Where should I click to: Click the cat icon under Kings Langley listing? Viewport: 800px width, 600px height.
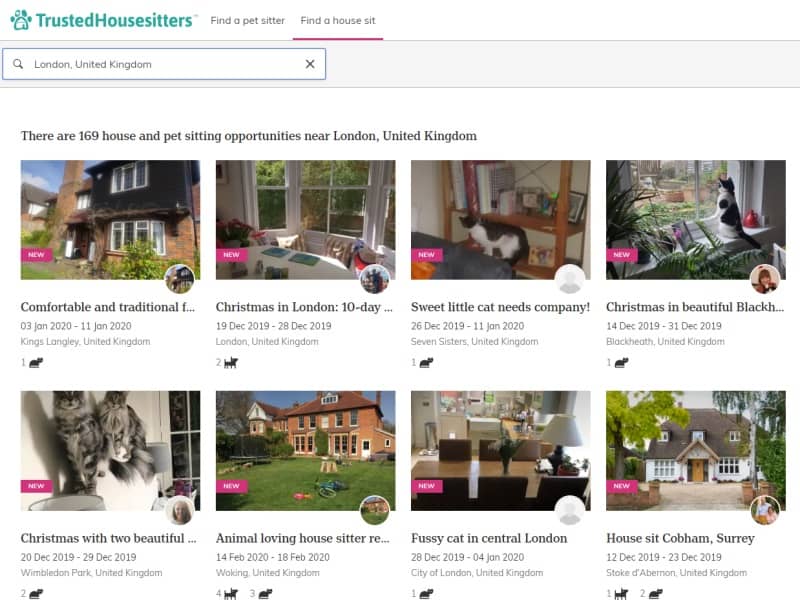[x=36, y=363]
